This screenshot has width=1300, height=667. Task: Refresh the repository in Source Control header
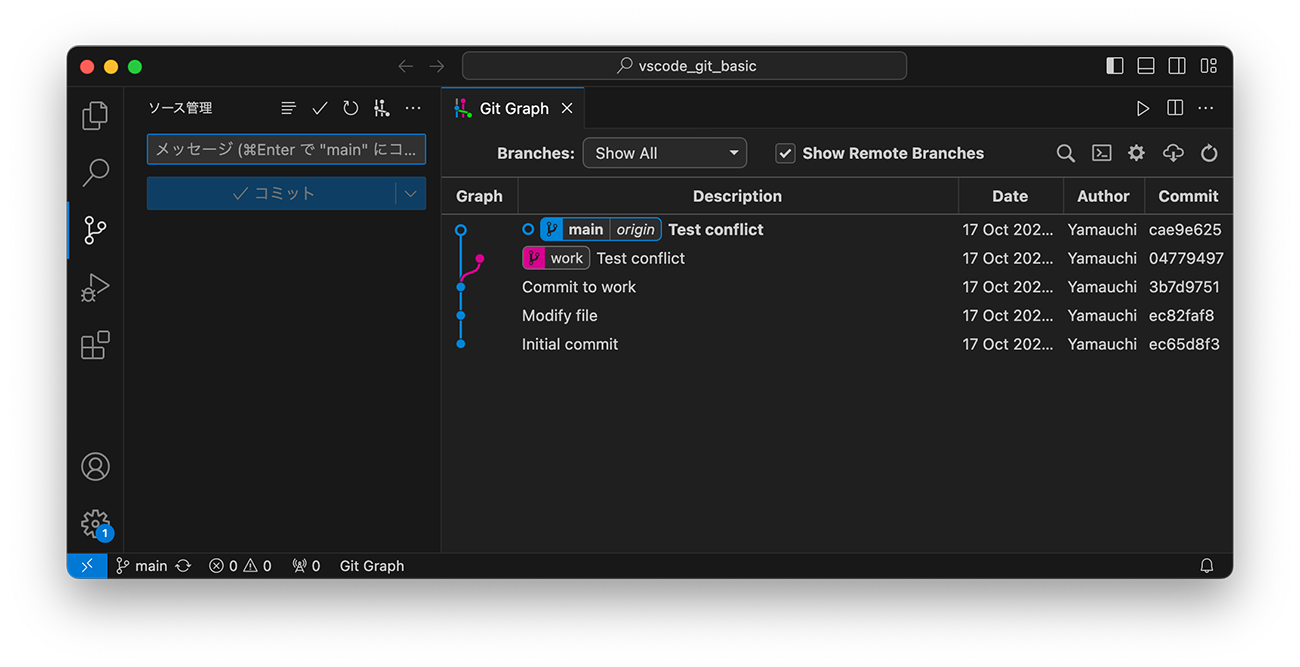[x=350, y=107]
